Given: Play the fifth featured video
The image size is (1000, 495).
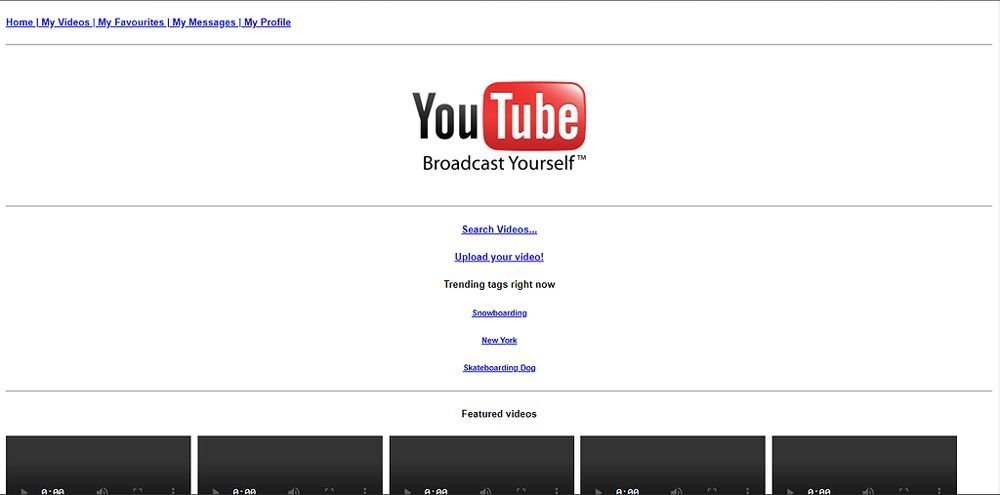Looking at the screenshot, I should click(x=790, y=492).
